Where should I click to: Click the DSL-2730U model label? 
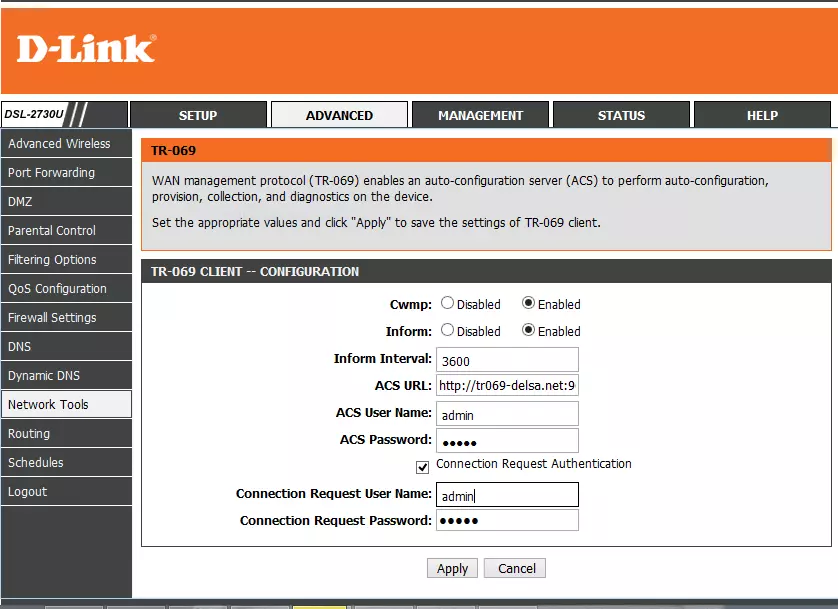point(34,114)
